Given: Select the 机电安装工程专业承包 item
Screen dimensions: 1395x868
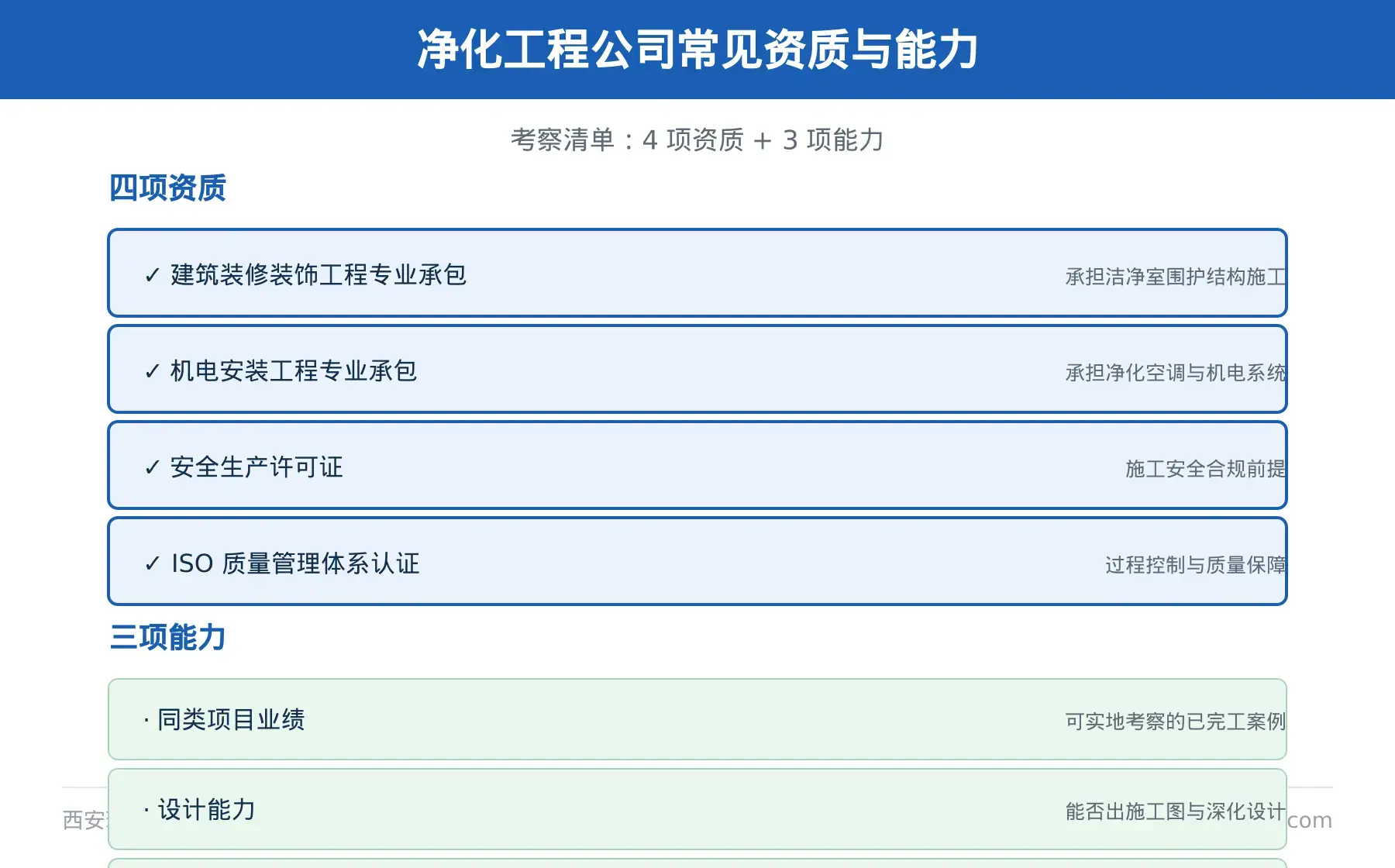Looking at the screenshot, I should (x=697, y=369).
